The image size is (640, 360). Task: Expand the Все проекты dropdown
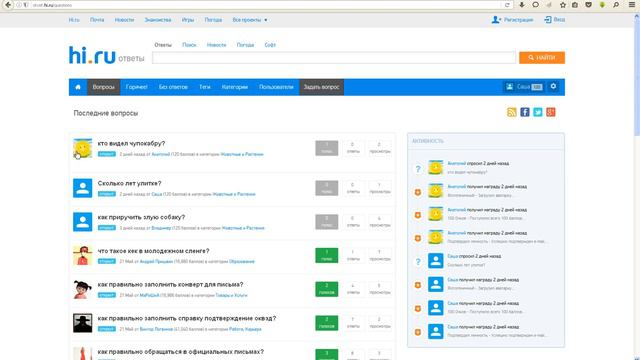pyautogui.click(x=250, y=20)
